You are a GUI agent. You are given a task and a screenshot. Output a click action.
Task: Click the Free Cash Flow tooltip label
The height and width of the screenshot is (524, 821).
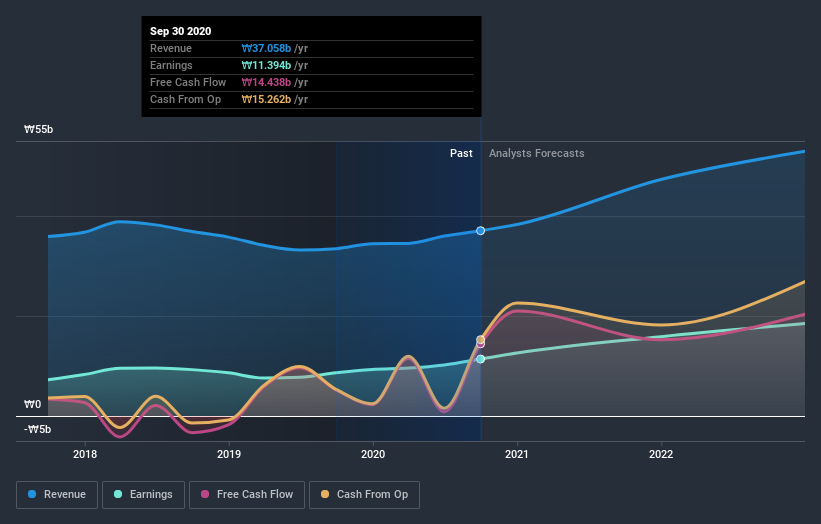point(188,82)
